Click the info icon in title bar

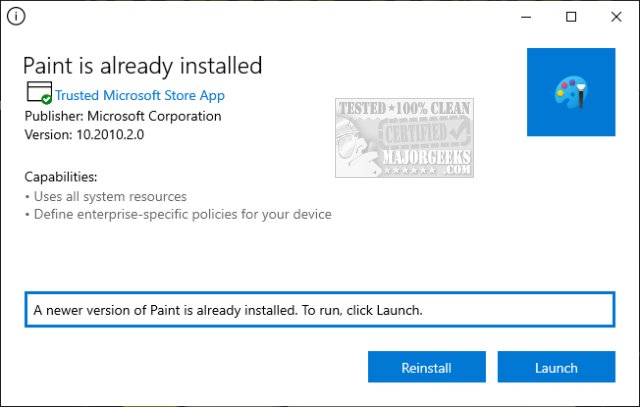point(15,17)
